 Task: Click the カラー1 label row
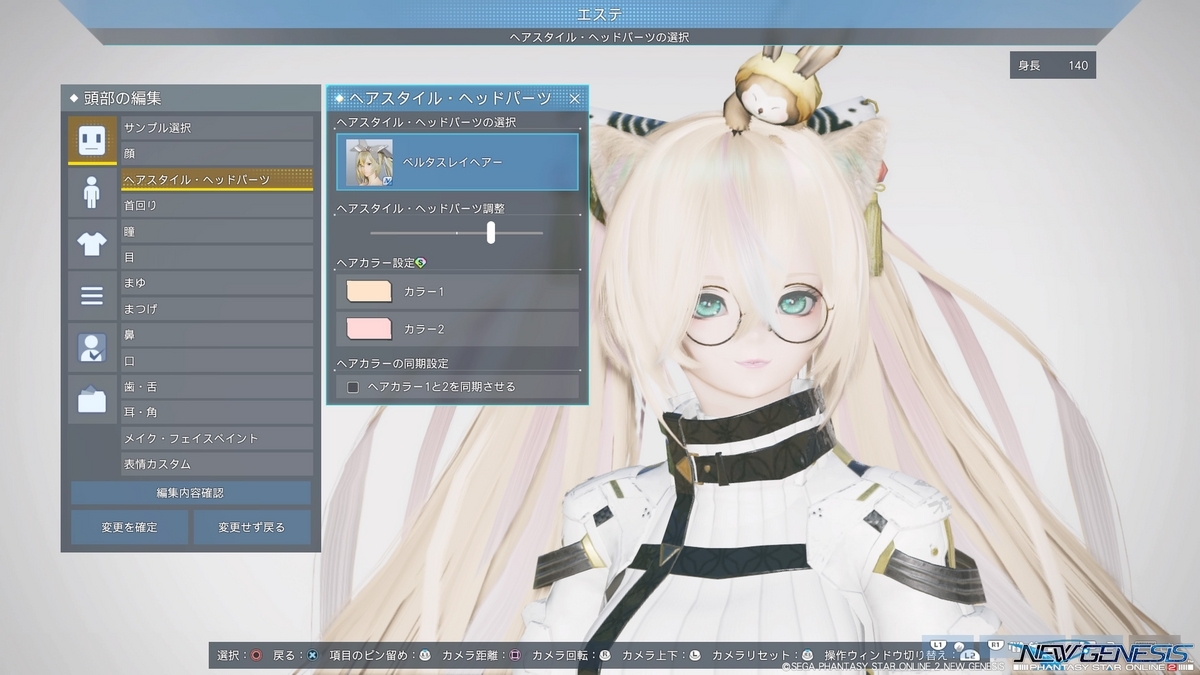pyautogui.click(x=457, y=291)
